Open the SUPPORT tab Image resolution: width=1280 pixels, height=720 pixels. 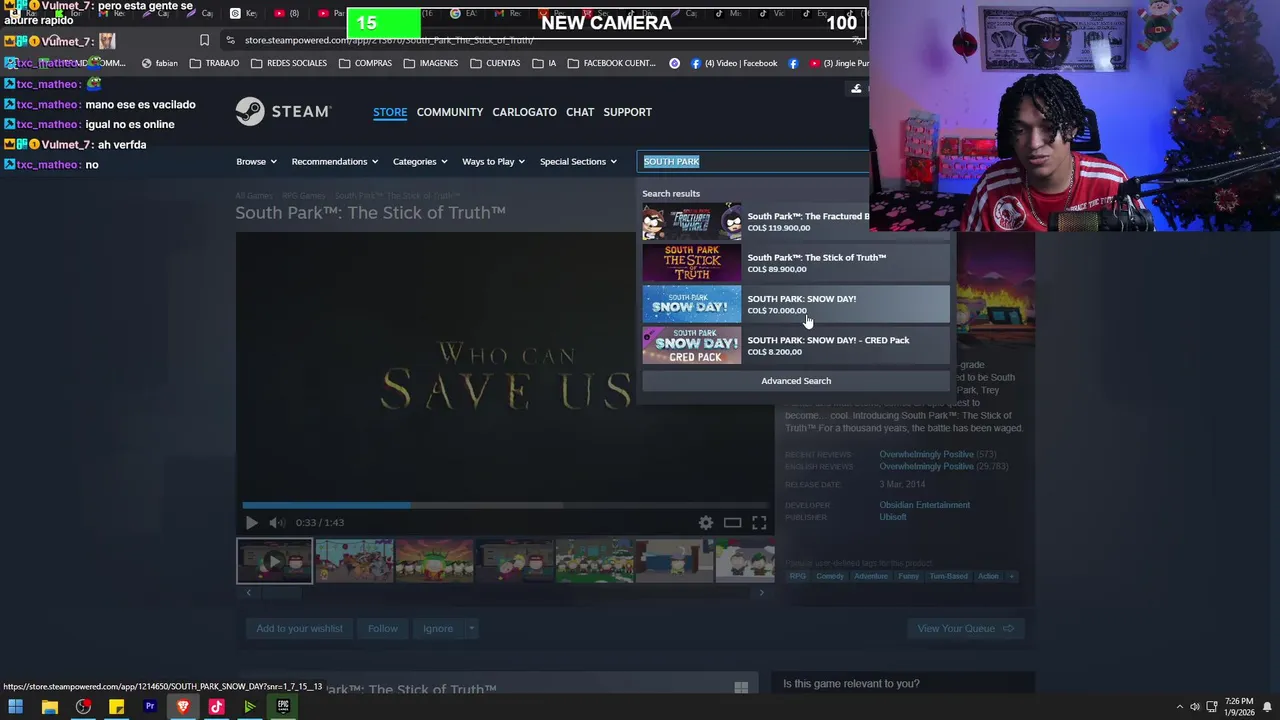point(627,112)
